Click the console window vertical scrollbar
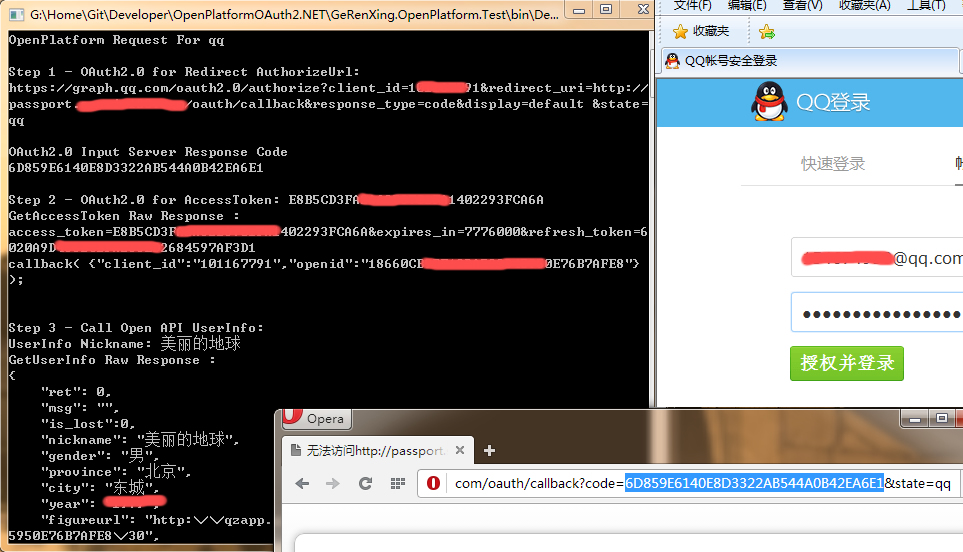The height and width of the screenshot is (552, 963). coord(652,218)
